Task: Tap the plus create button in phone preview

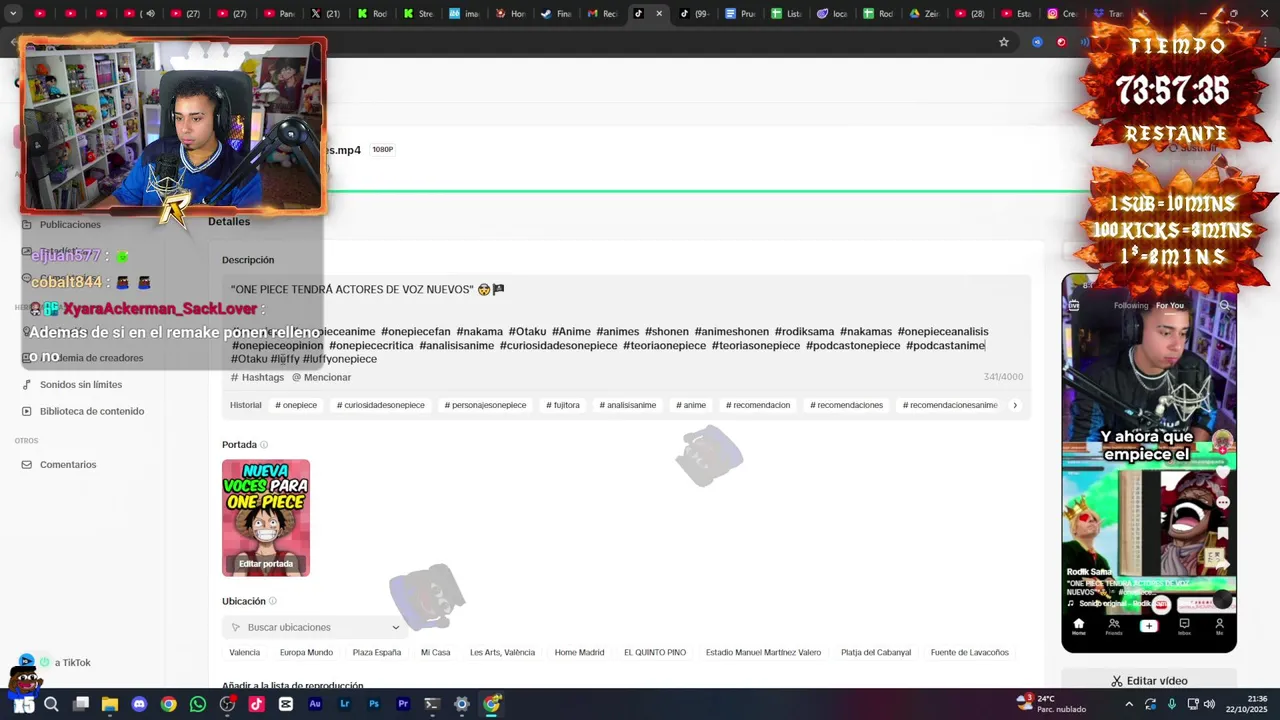Action: pos(1148,626)
